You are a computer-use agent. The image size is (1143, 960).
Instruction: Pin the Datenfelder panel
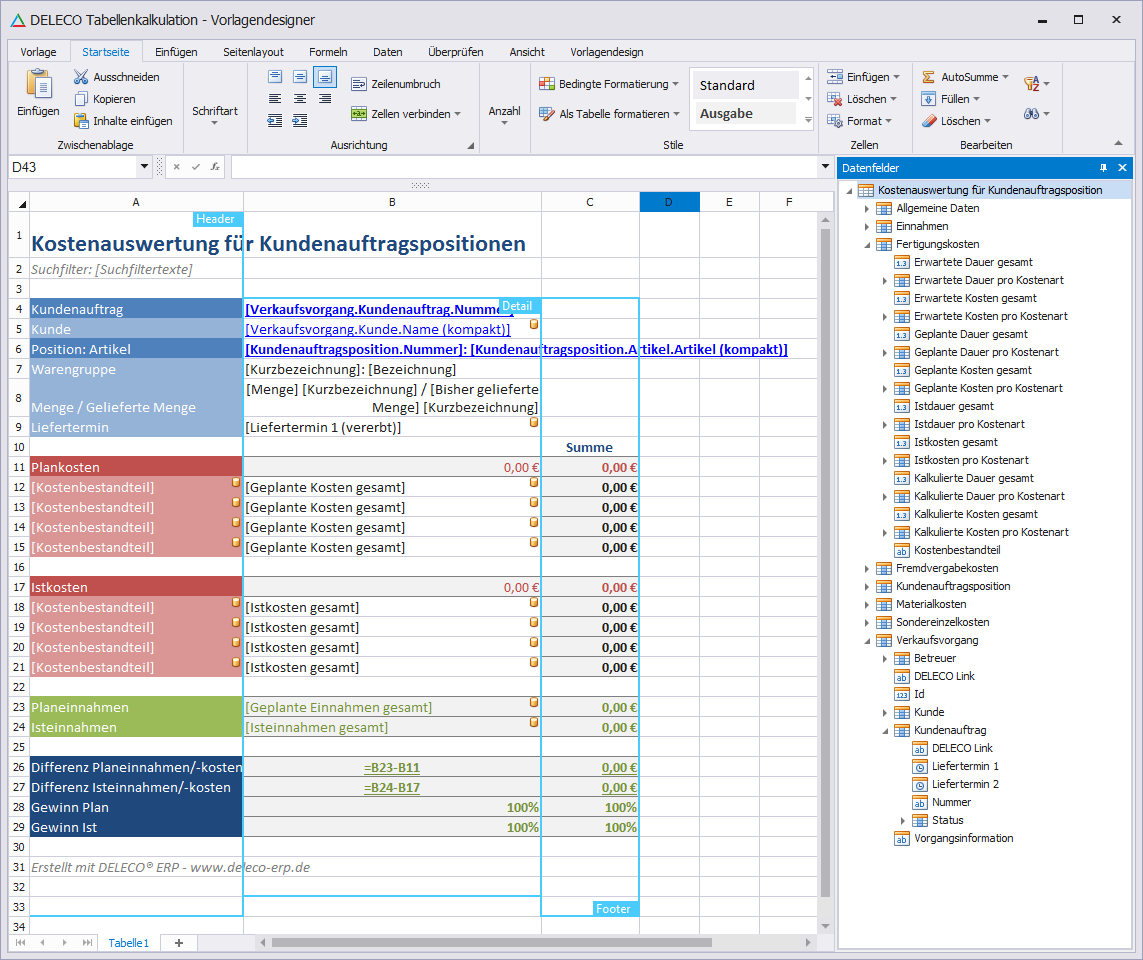[x=1103, y=168]
